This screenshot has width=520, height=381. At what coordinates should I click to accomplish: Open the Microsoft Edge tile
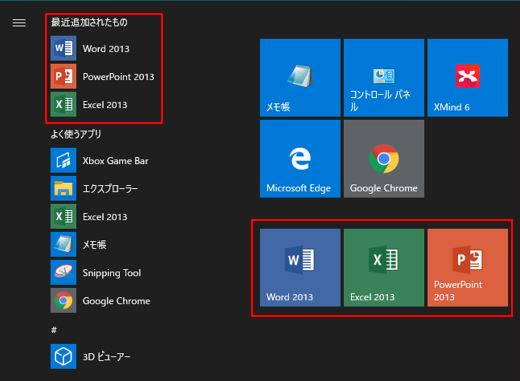300,159
